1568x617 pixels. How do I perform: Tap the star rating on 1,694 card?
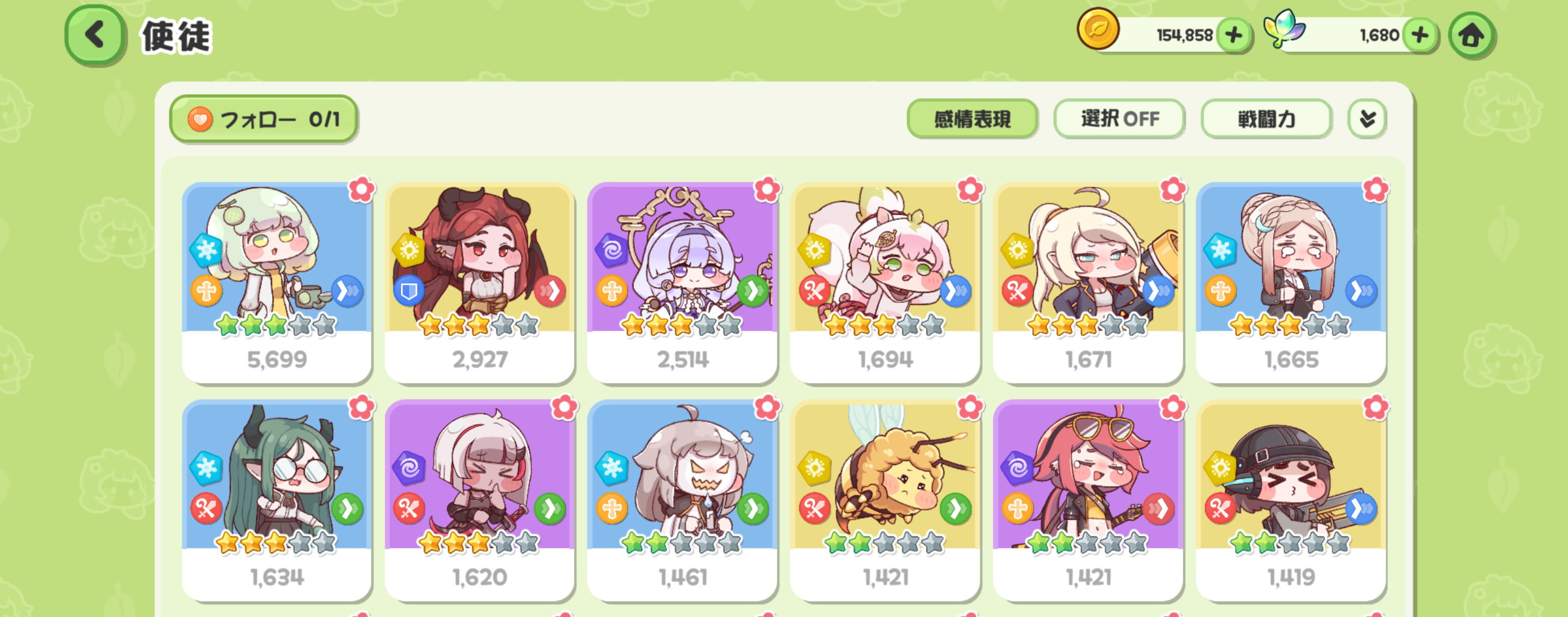coord(884,325)
